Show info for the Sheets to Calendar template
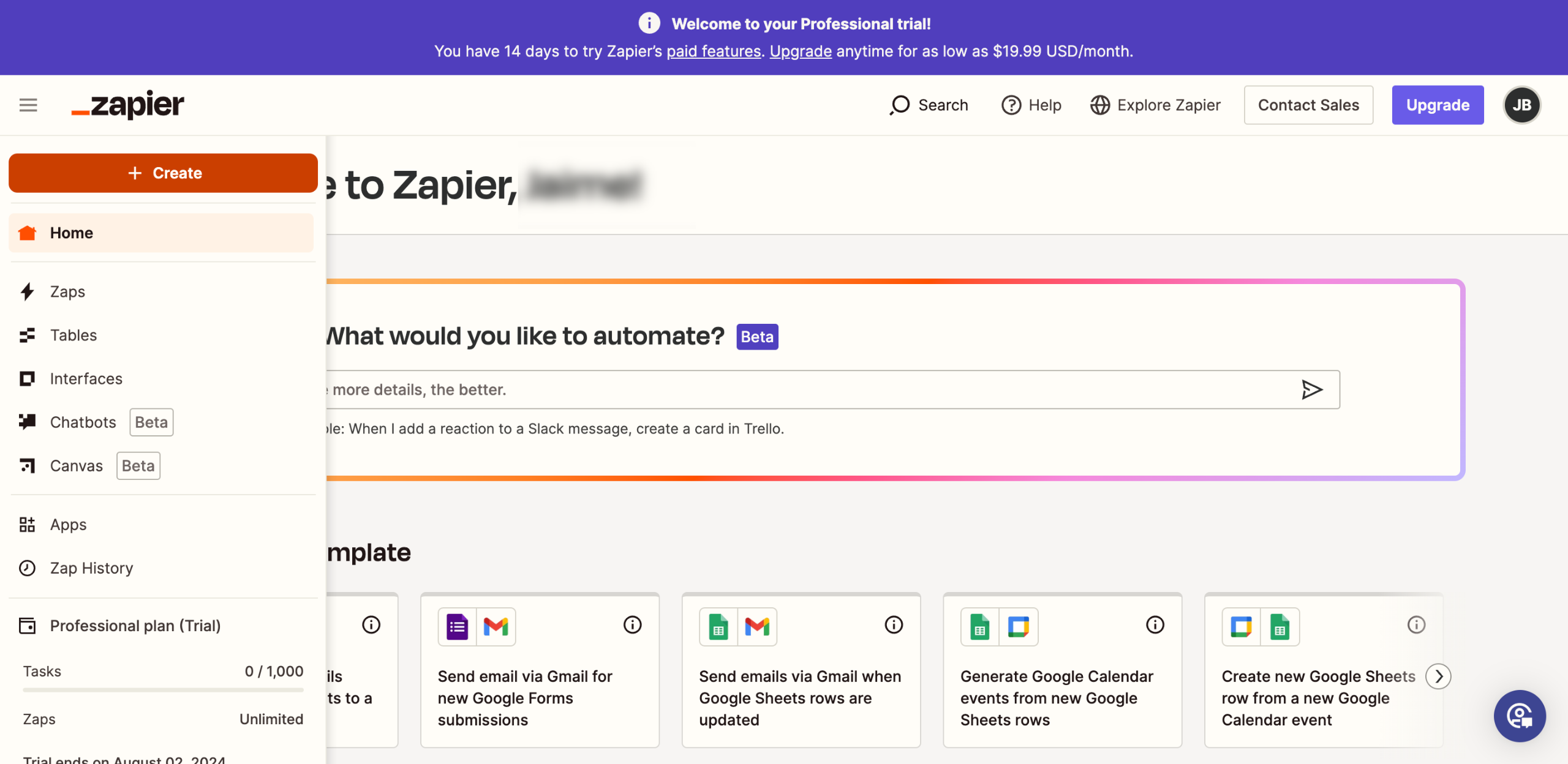Screen dimensions: 1568x764 pyautogui.click(x=1155, y=625)
